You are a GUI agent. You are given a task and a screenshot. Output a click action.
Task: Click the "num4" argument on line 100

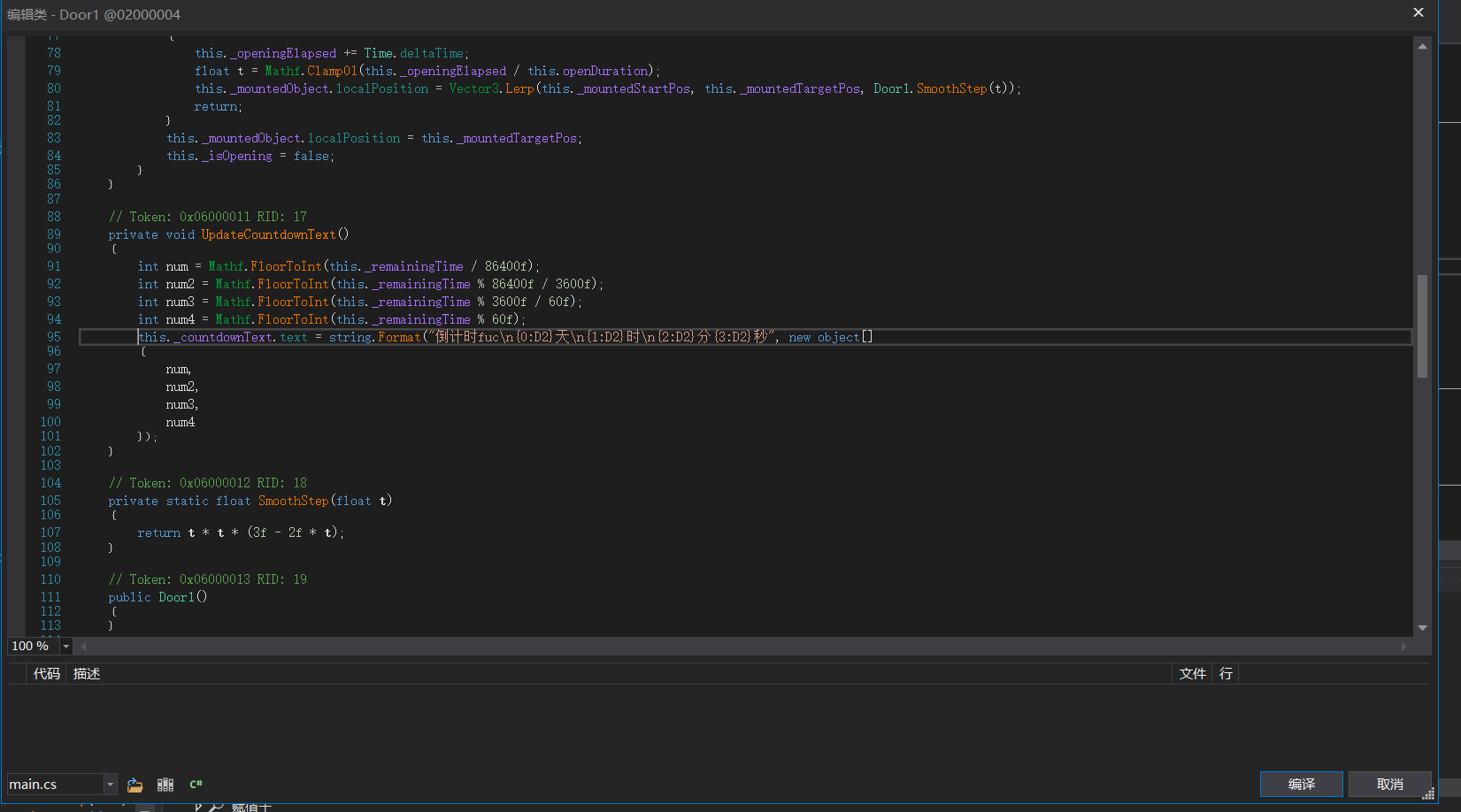181,422
